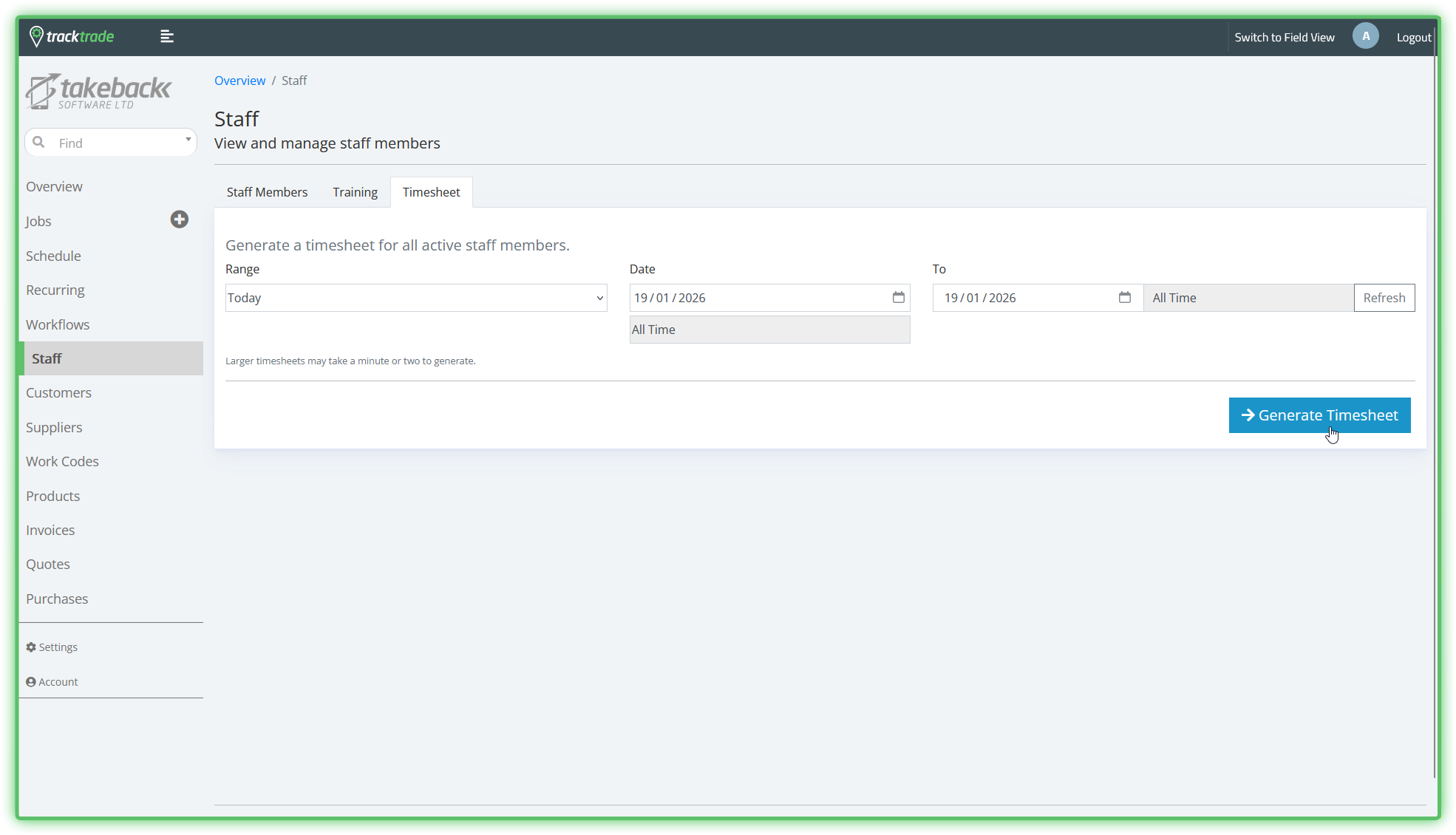1456x835 pixels.
Task: Click the user avatar icon A
Action: pyautogui.click(x=1365, y=36)
